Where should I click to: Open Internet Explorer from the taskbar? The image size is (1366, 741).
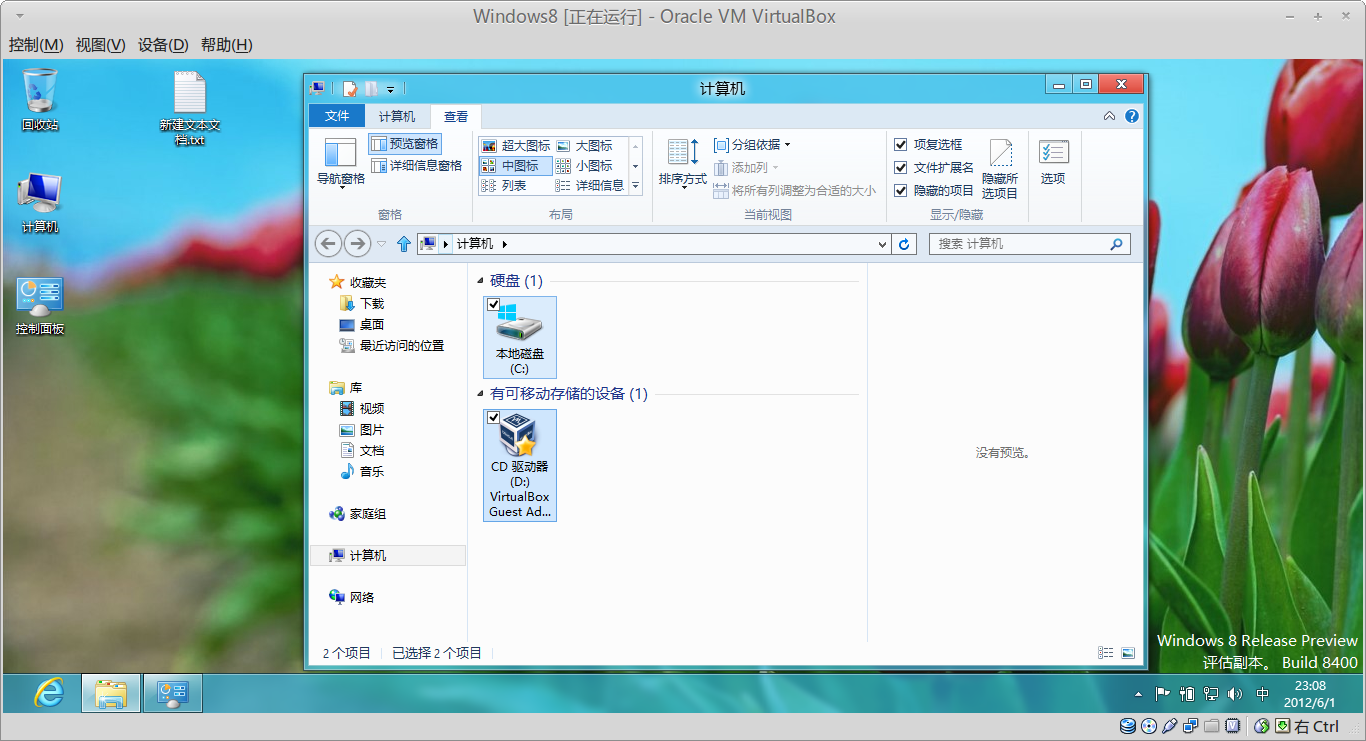48,693
